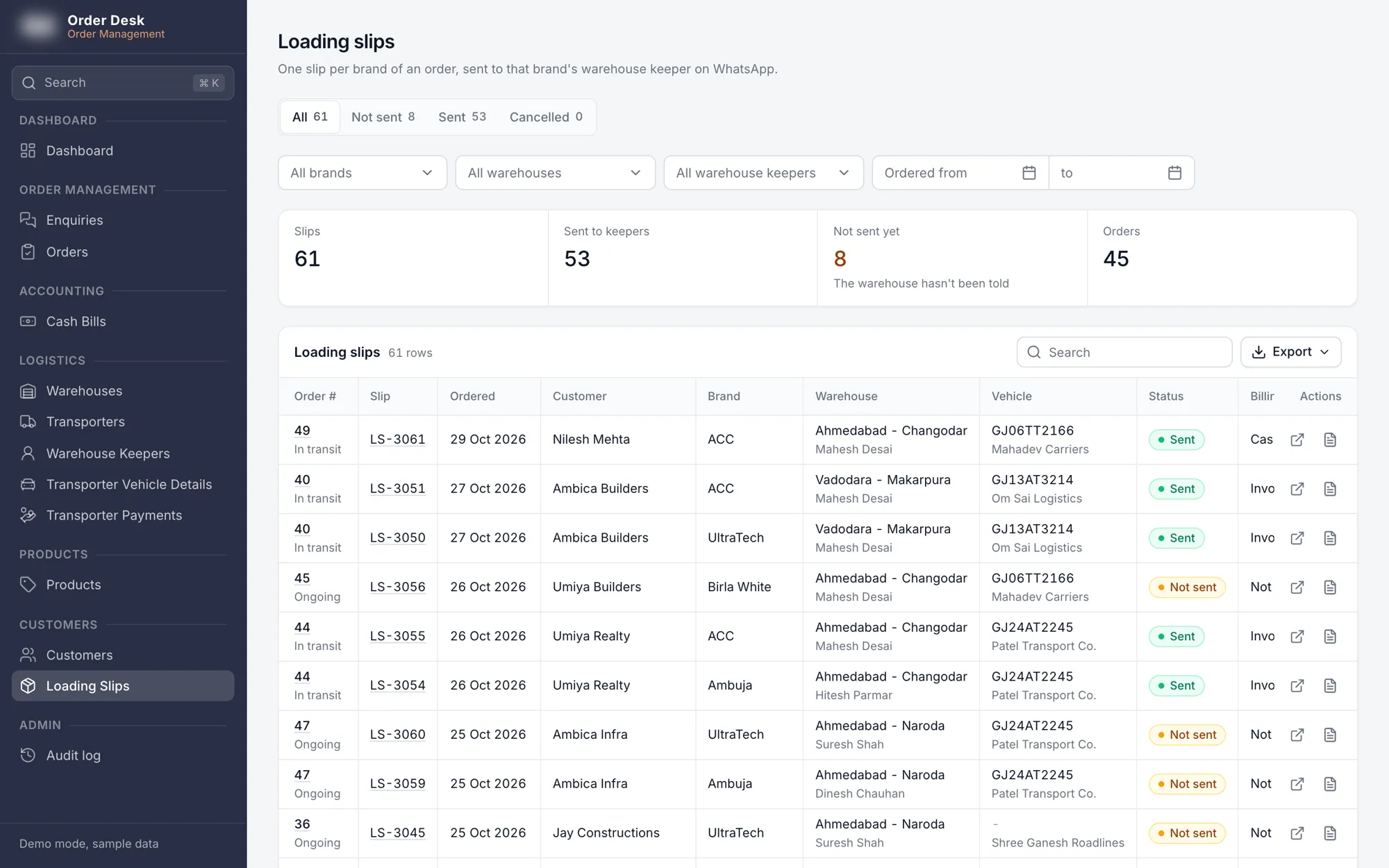This screenshot has height=868, width=1389.
Task: Open Transporter Payments page
Action: coord(123,515)
